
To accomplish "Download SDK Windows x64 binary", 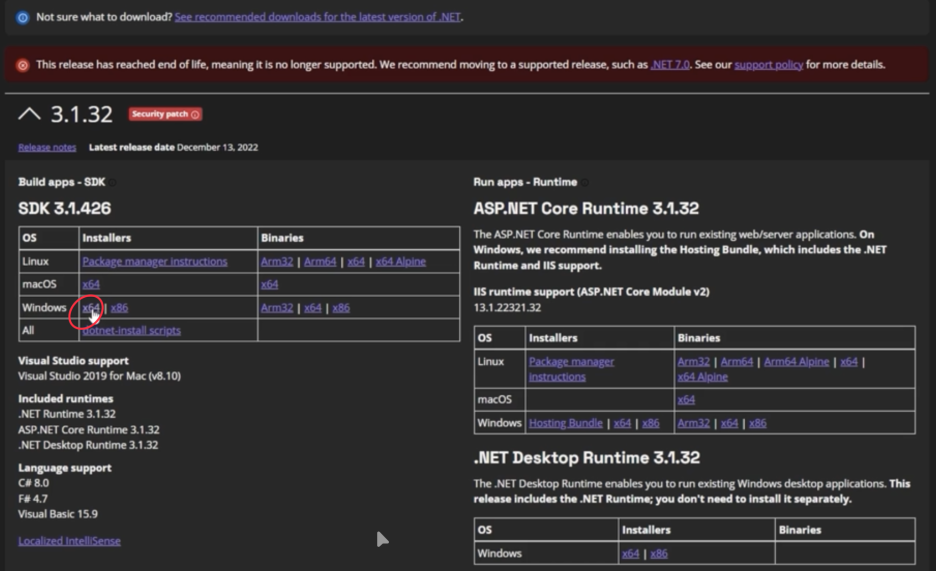I will pos(313,308).
